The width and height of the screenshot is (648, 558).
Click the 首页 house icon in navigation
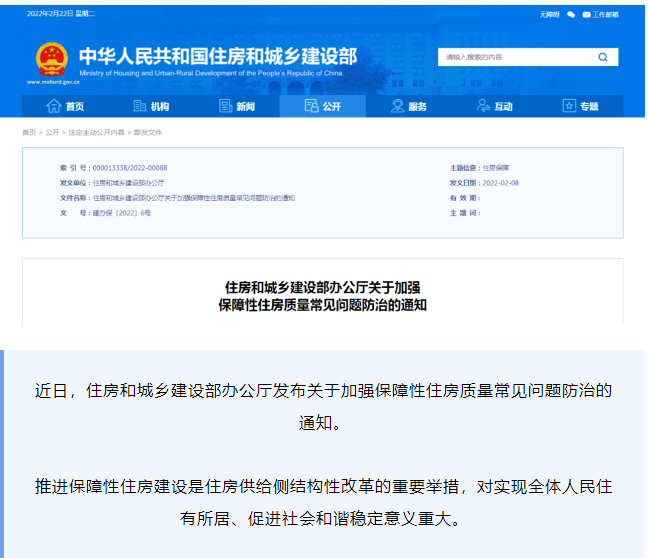coord(54,106)
